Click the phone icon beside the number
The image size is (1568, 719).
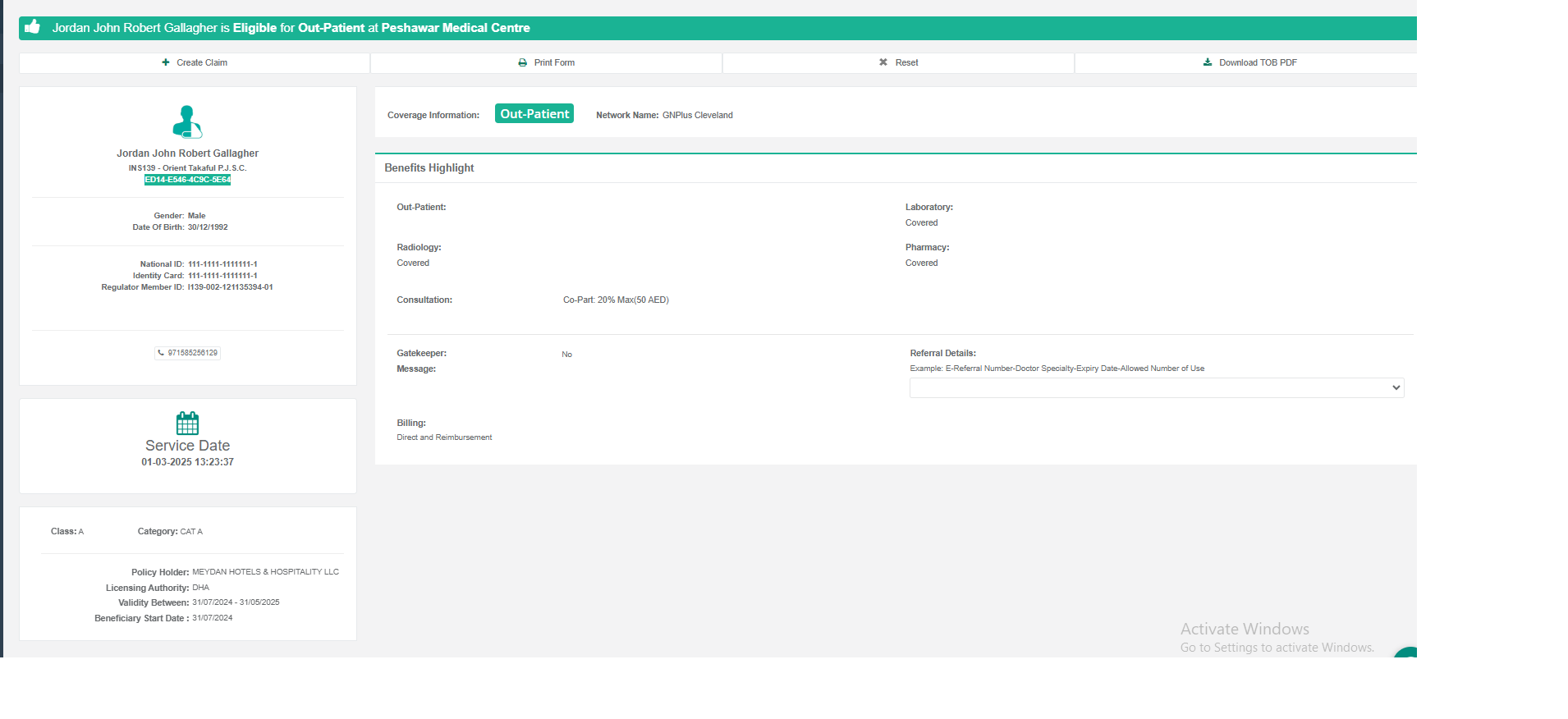[x=161, y=353]
